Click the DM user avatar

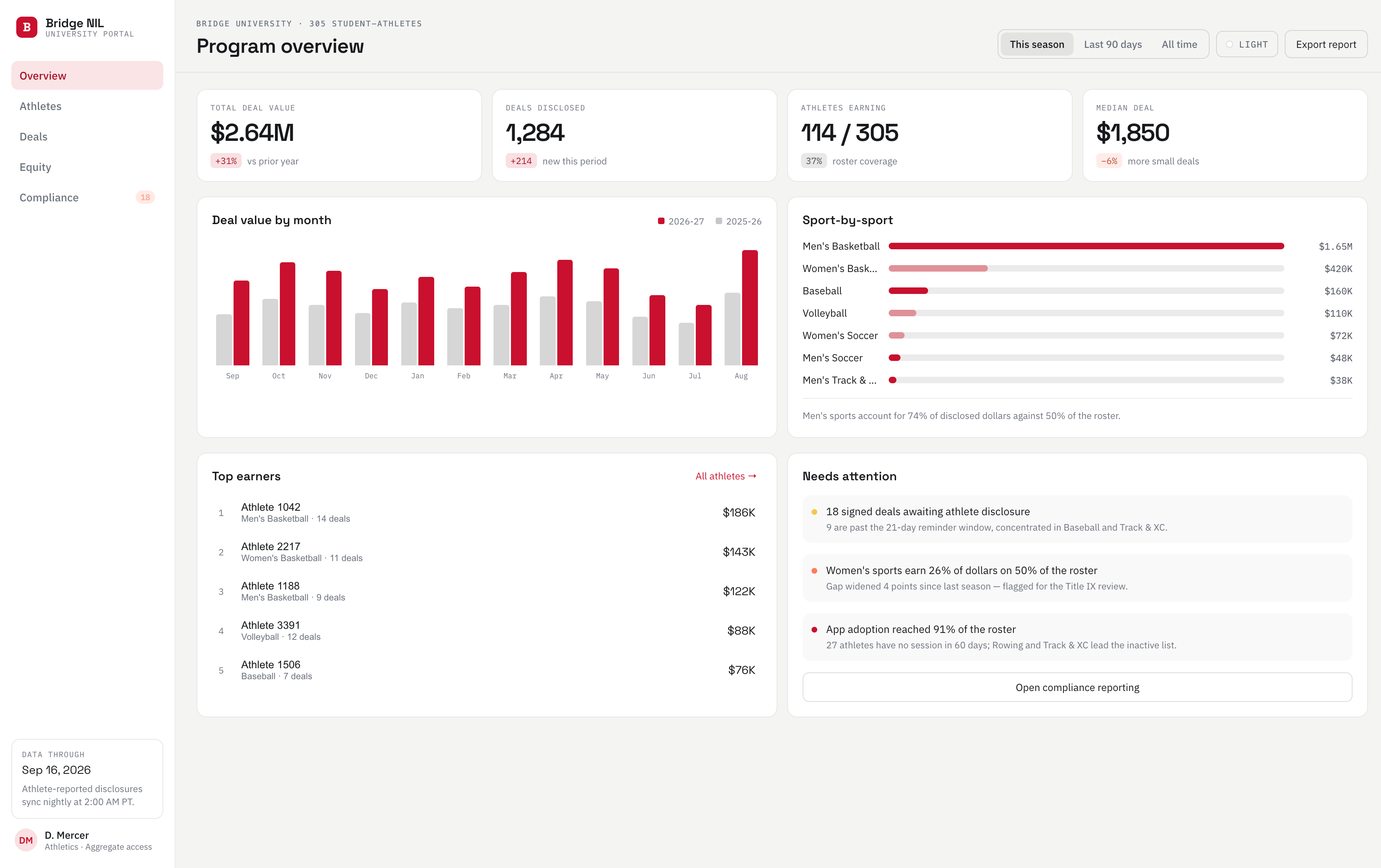26,840
